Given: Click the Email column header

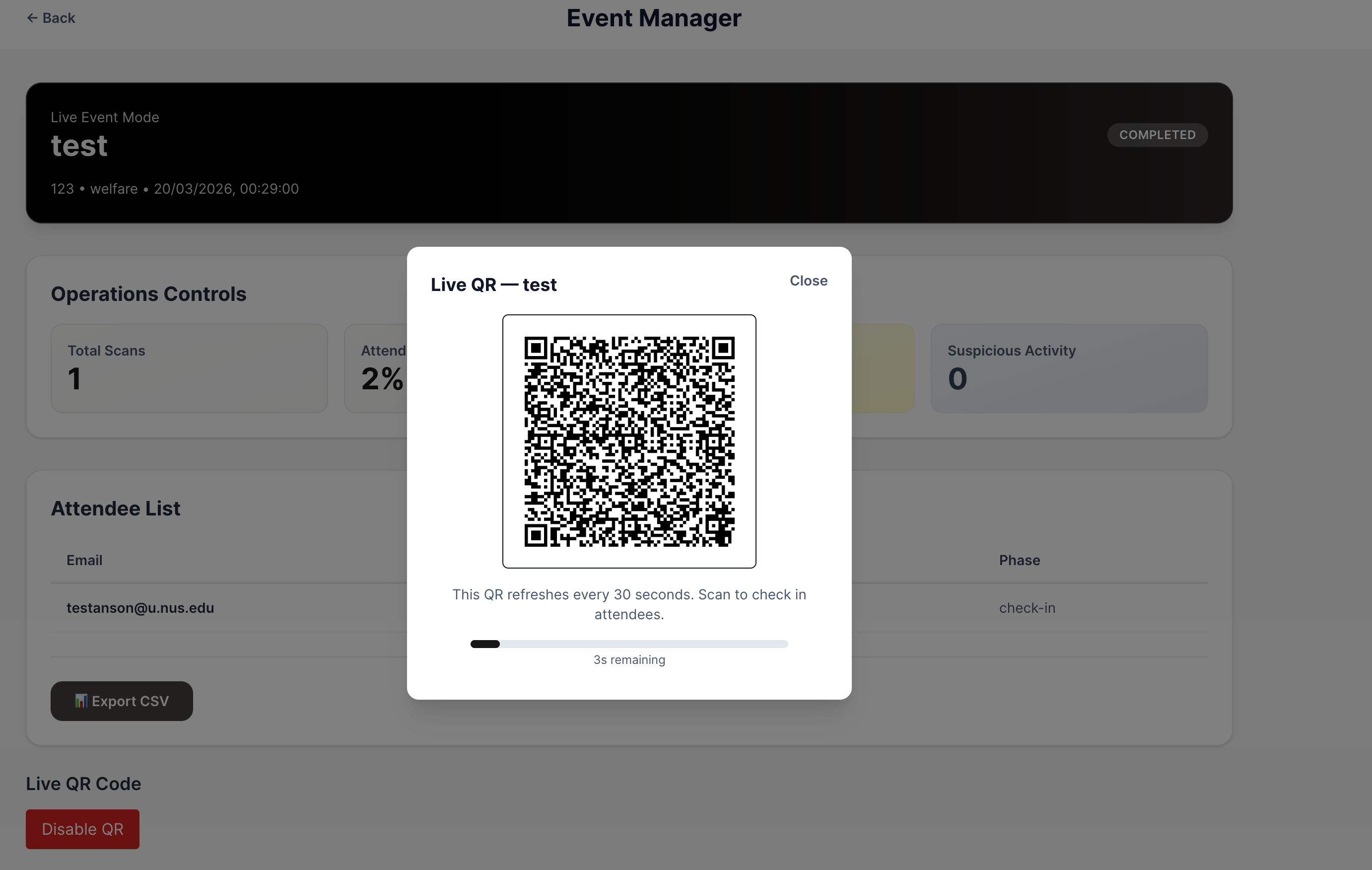Looking at the screenshot, I should (x=84, y=561).
